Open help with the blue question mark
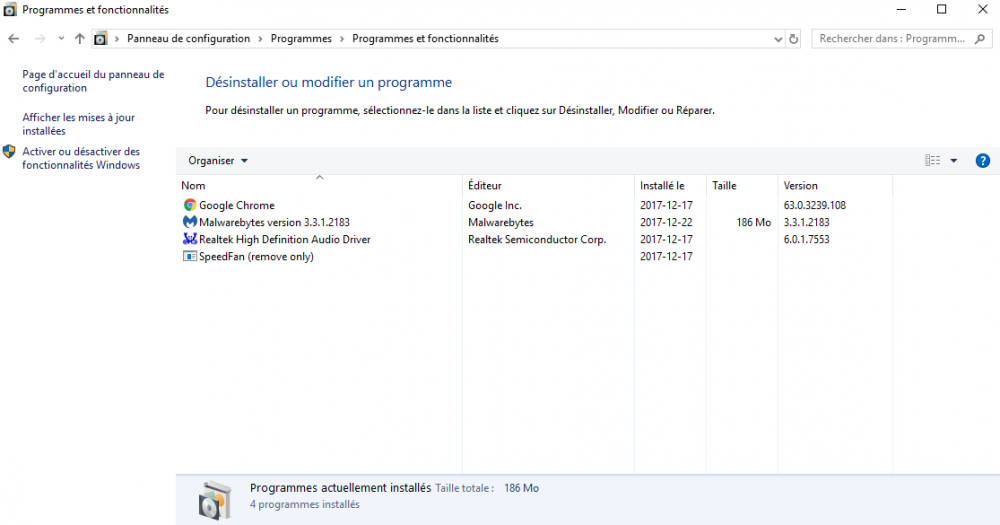The width and height of the screenshot is (1000, 525). (983, 161)
